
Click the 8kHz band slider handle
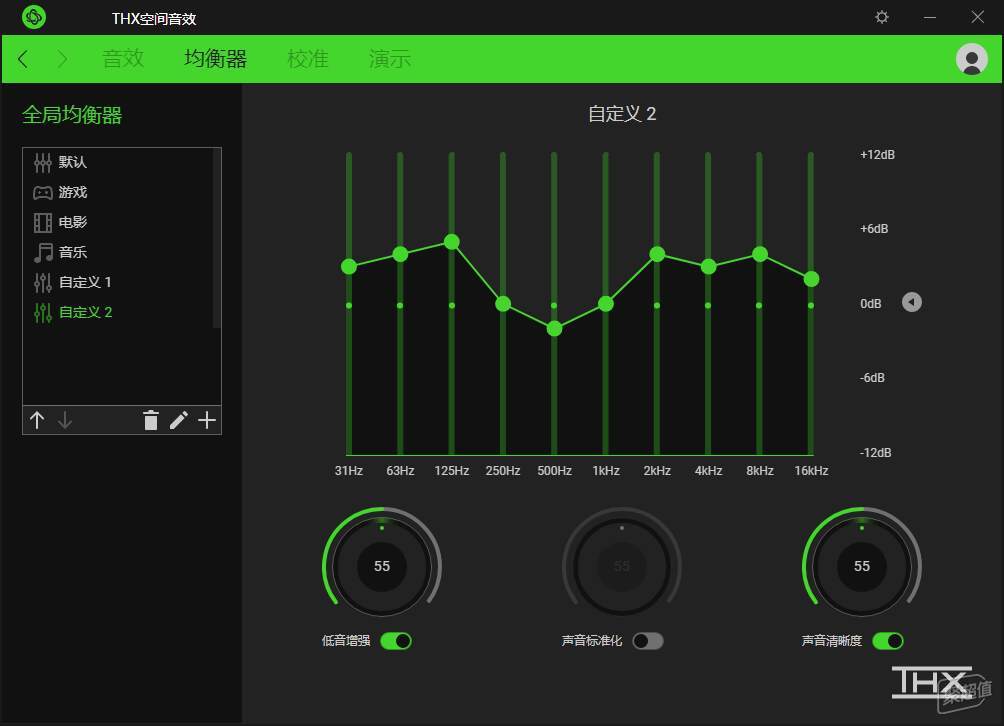click(x=760, y=254)
